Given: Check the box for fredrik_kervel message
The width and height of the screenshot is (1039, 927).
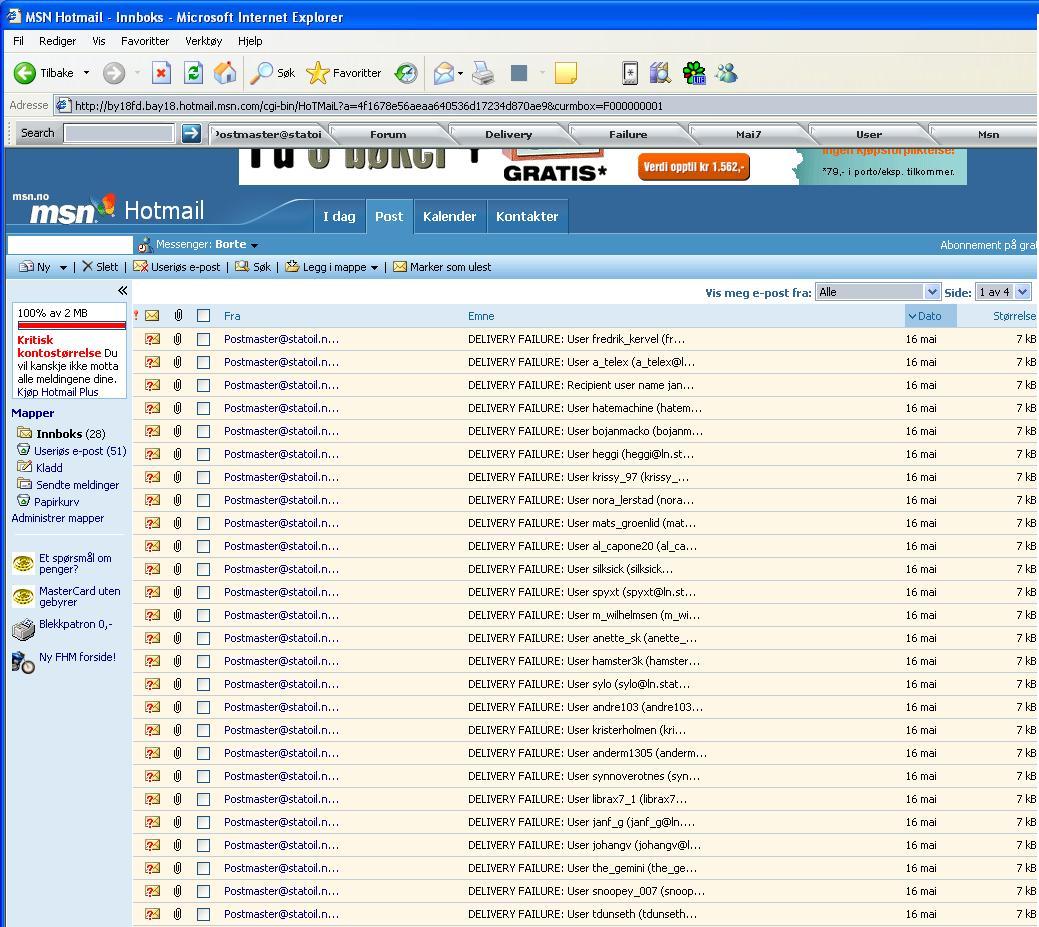Looking at the screenshot, I should click(x=203, y=339).
